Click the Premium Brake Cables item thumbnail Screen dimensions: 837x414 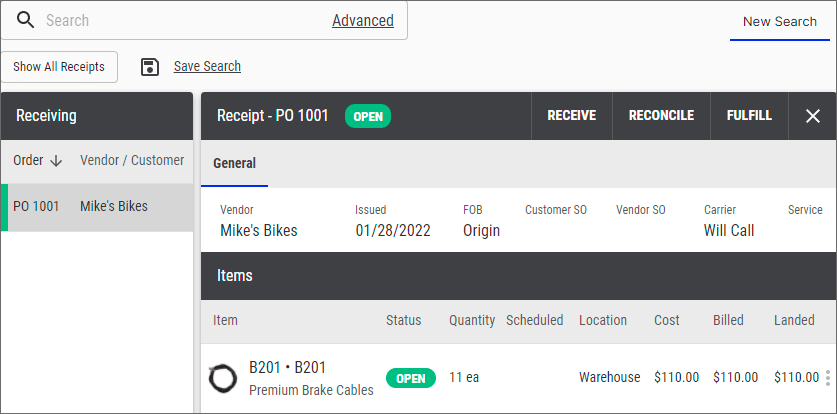[222, 378]
